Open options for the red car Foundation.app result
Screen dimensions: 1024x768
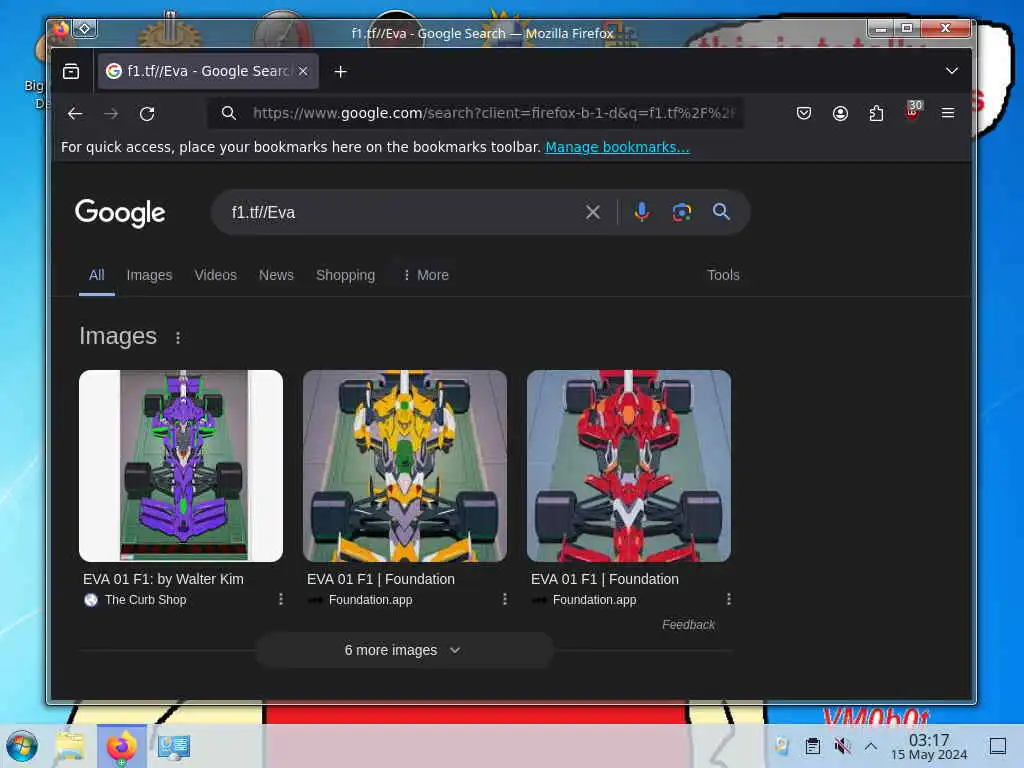click(x=729, y=600)
